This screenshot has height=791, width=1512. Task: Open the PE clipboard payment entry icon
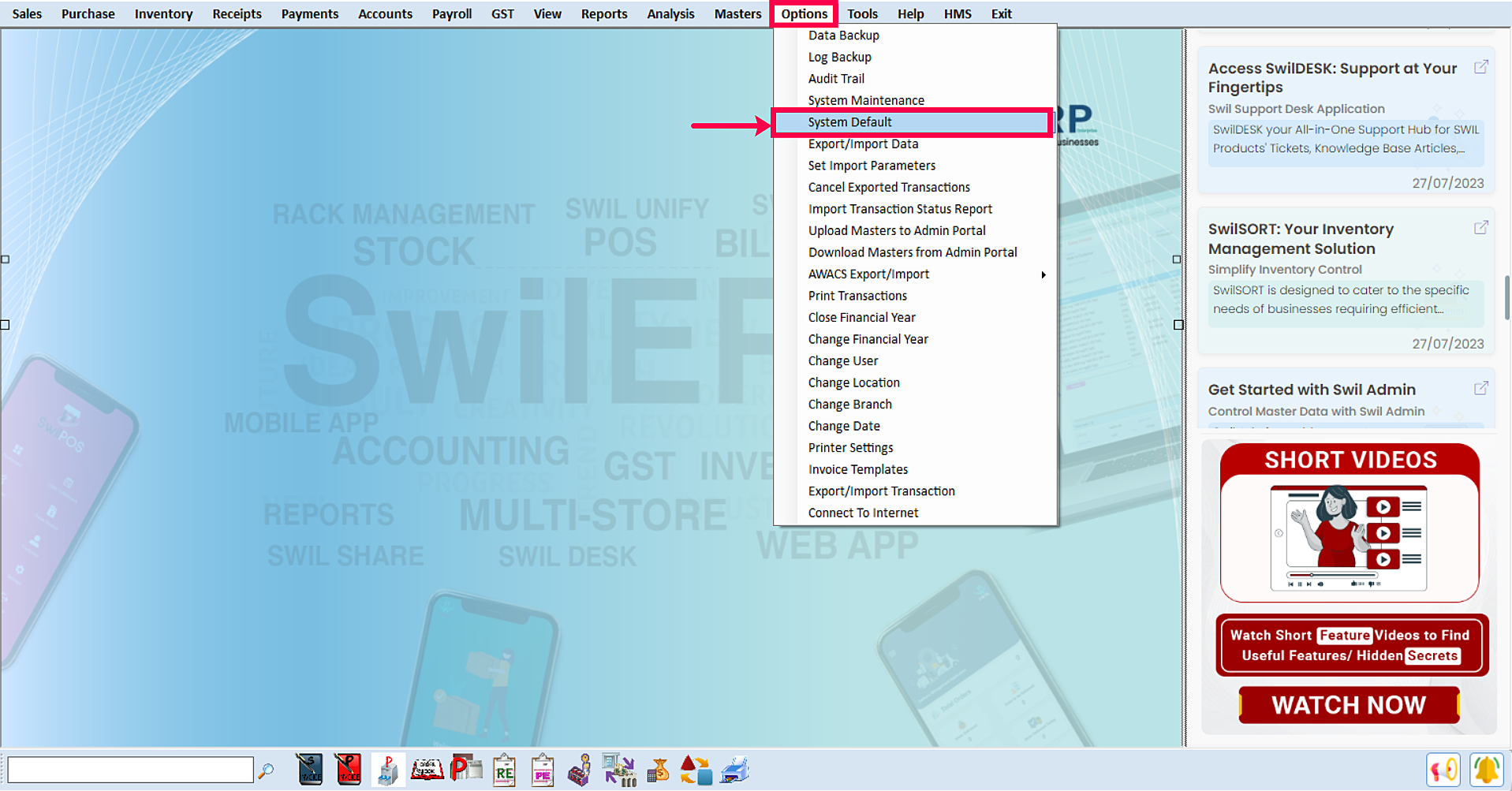(x=543, y=770)
